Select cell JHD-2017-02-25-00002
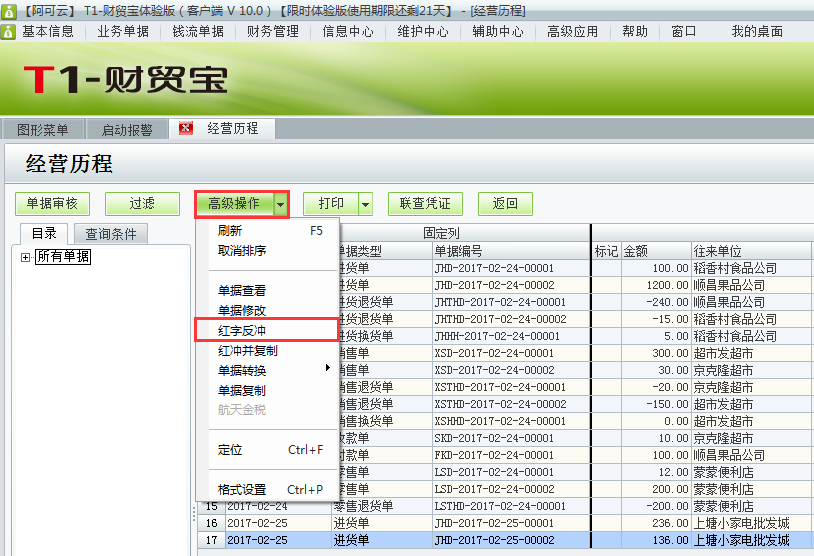 pos(511,540)
